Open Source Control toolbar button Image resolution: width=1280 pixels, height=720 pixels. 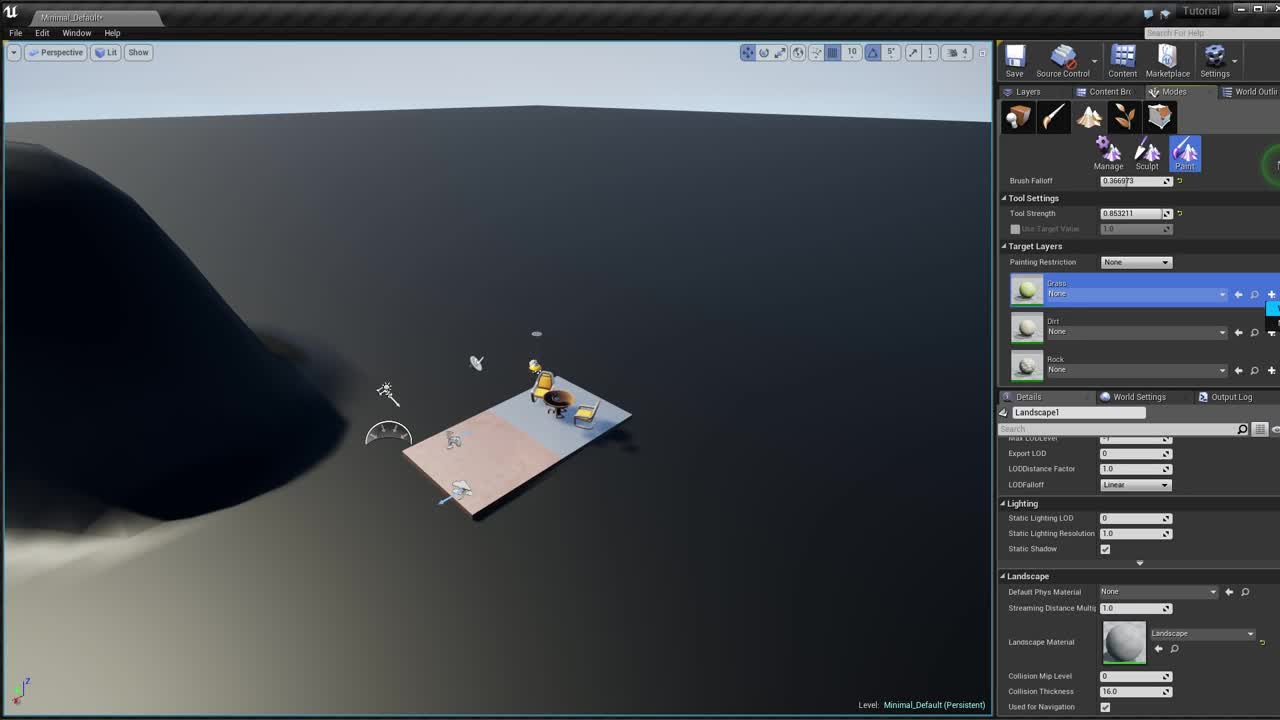coord(1063,61)
